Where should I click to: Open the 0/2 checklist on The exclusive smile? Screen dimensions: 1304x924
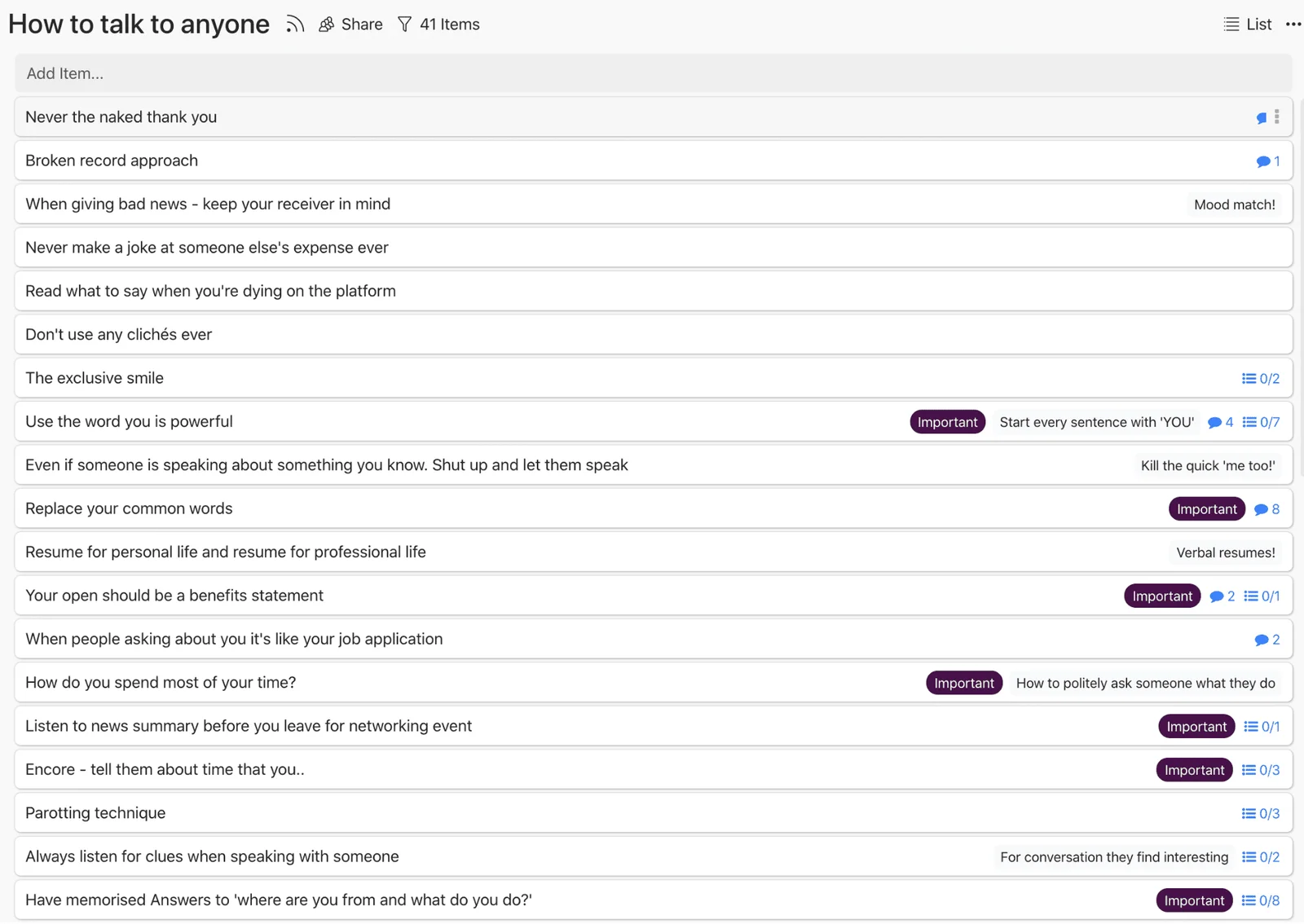pyautogui.click(x=1261, y=379)
